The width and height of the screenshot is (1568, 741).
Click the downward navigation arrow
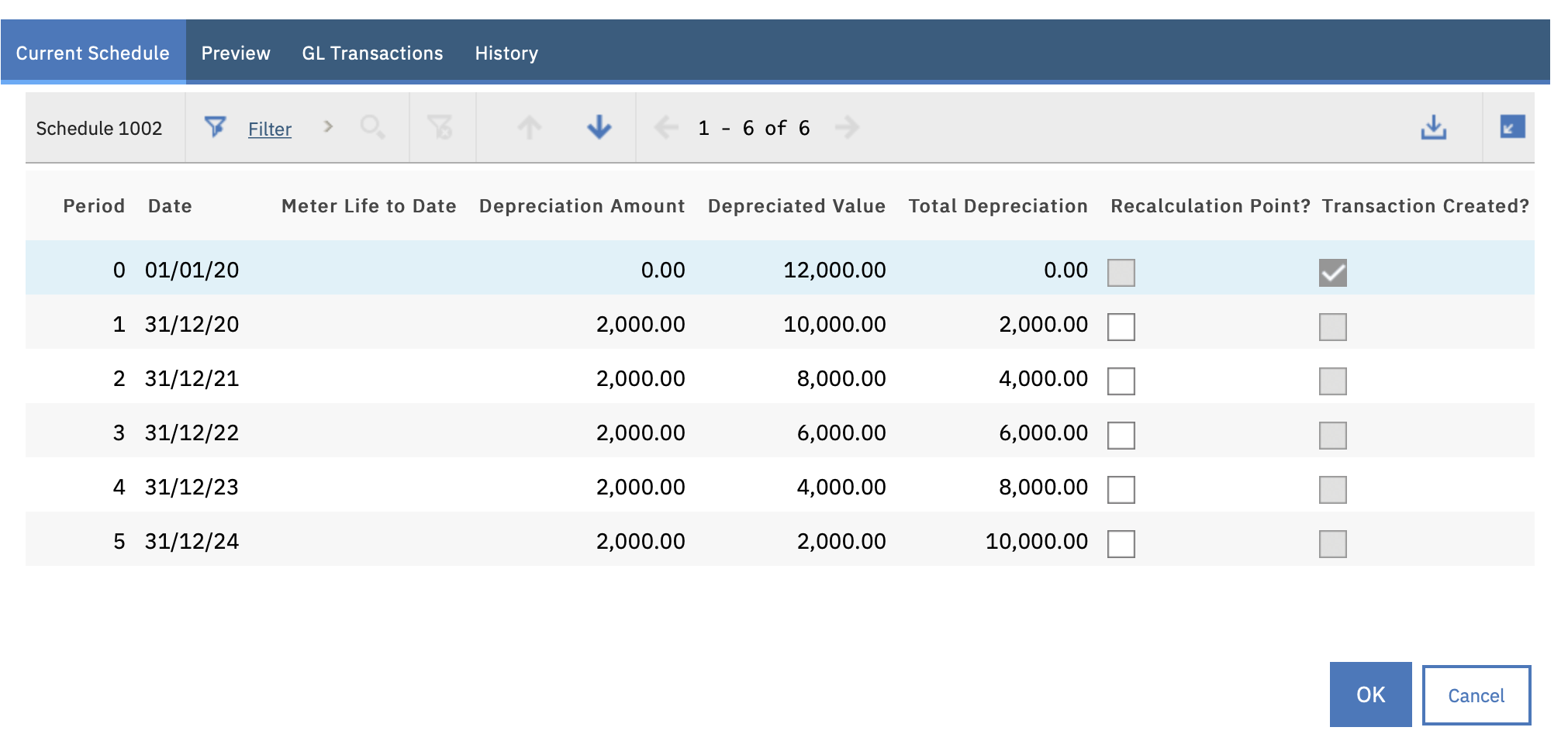point(598,127)
